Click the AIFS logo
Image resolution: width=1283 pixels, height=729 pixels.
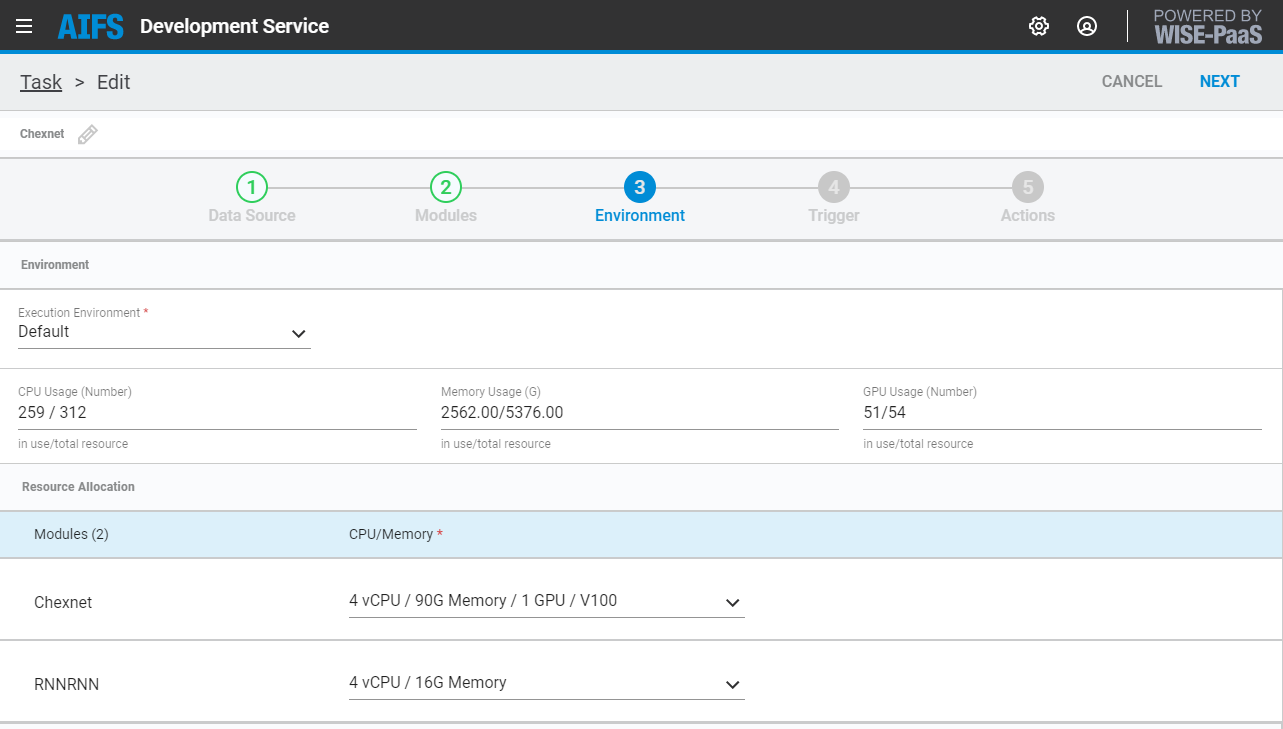tap(91, 26)
